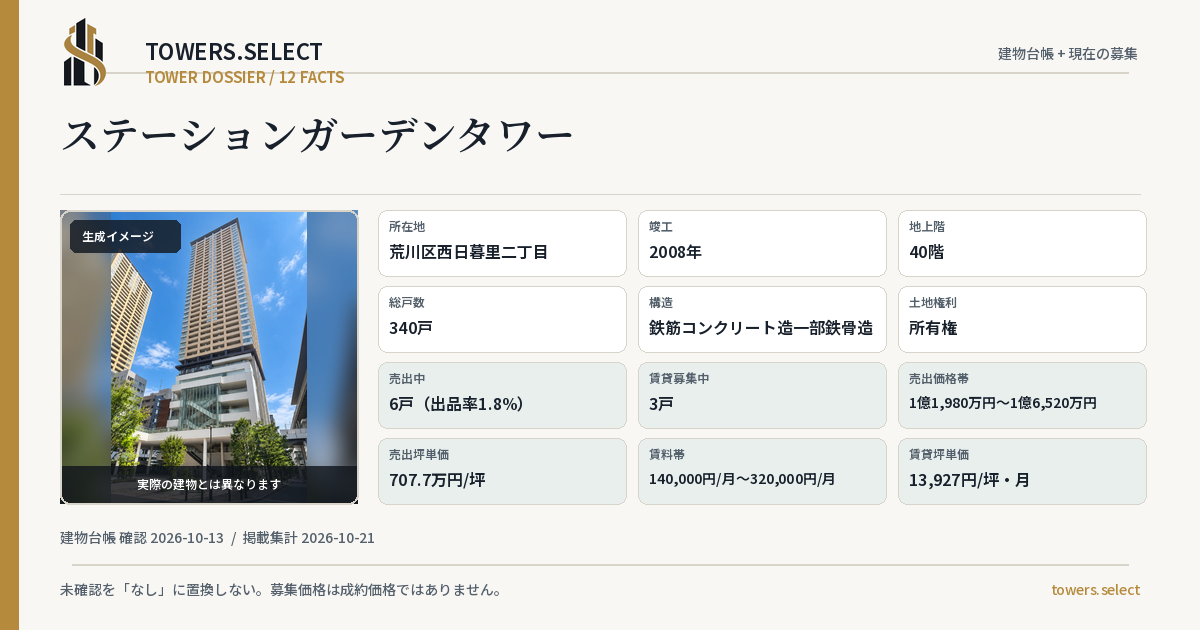This screenshot has height=630, width=1200.
Task: Click the 実際の建物とは異なります caption
Action: (x=209, y=484)
